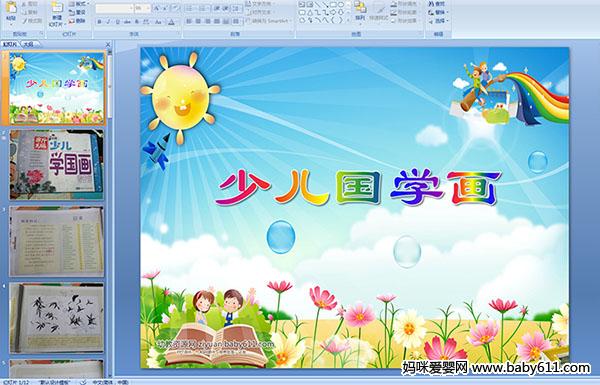
Task: Click the Convert to SmartArt button
Action: coord(268,21)
